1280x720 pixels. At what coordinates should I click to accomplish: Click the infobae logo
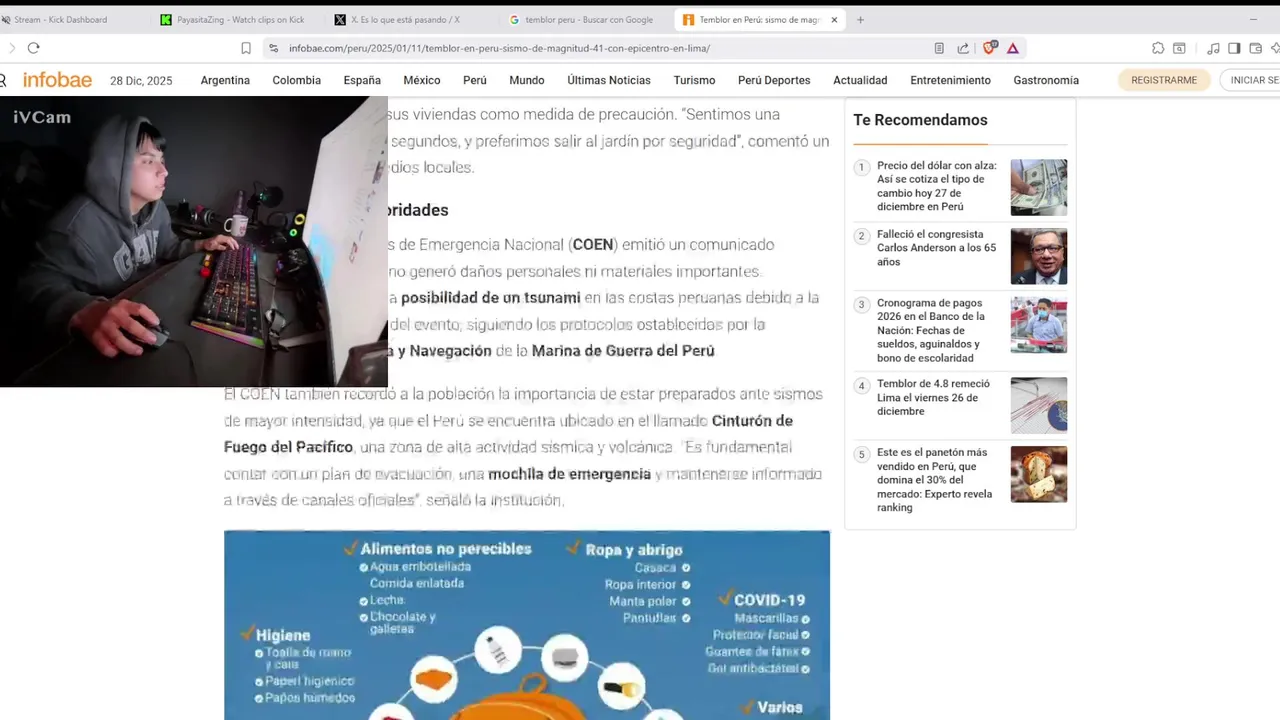(x=57, y=80)
